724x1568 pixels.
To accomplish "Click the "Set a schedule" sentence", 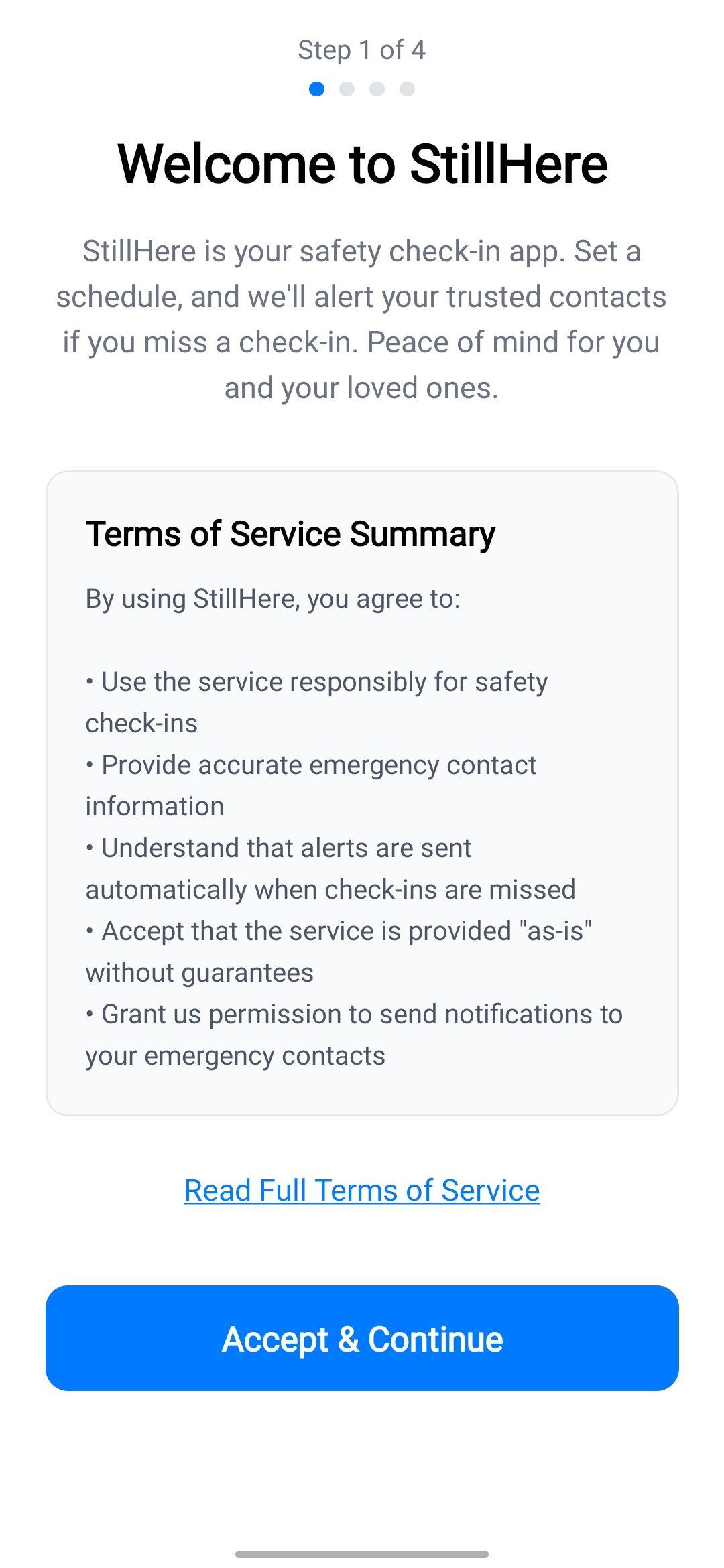I will click(x=362, y=297).
